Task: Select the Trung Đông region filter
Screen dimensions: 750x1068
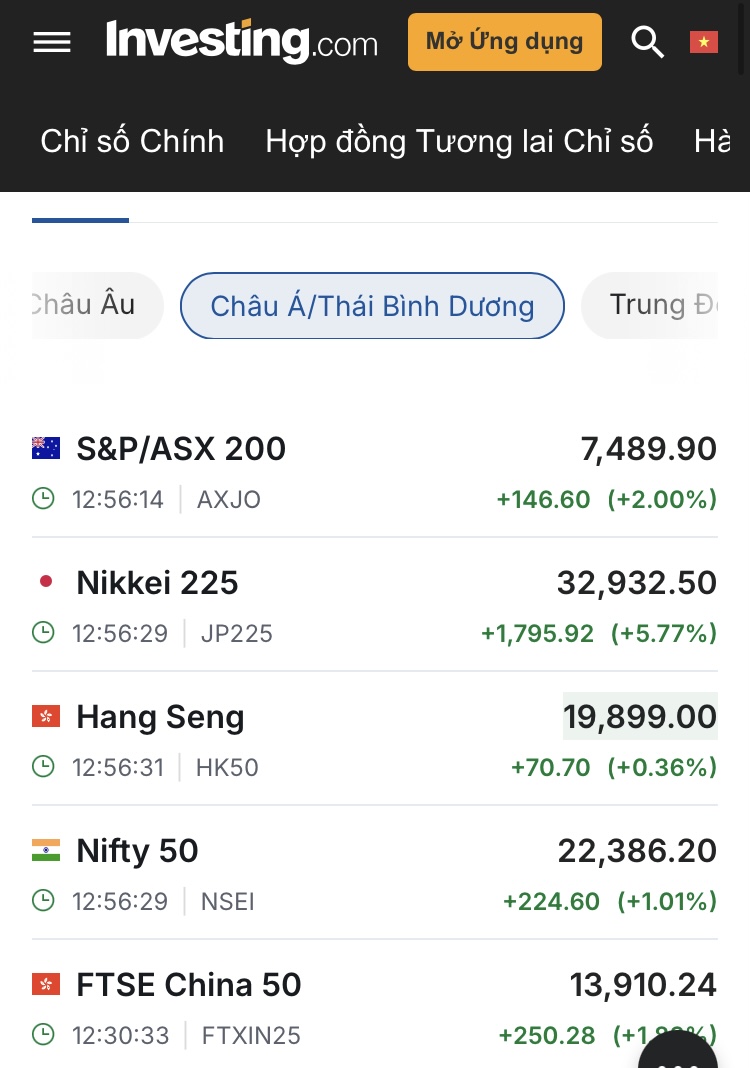Action: pos(662,305)
